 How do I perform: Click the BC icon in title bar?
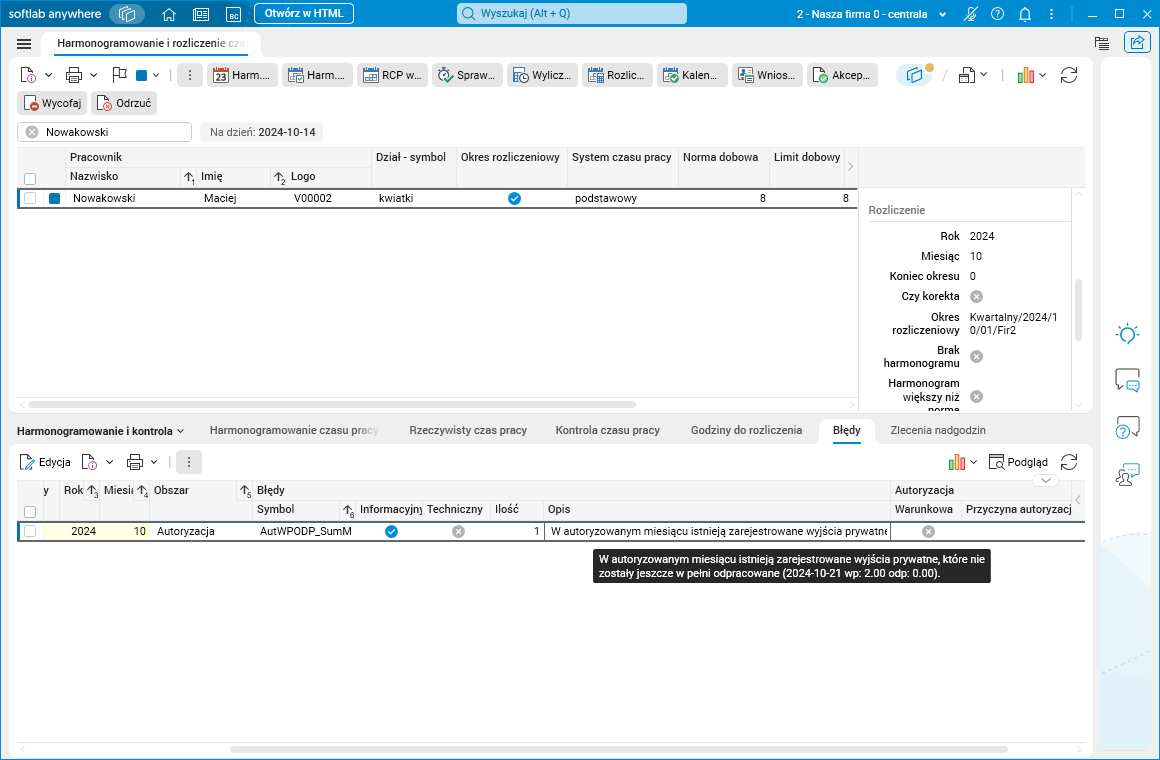(233, 14)
